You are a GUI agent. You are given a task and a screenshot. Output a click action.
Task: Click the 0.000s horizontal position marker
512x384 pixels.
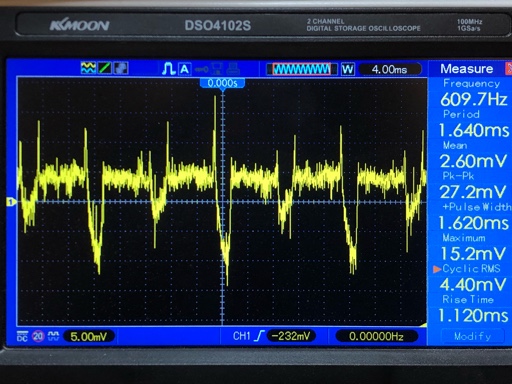click(x=222, y=83)
